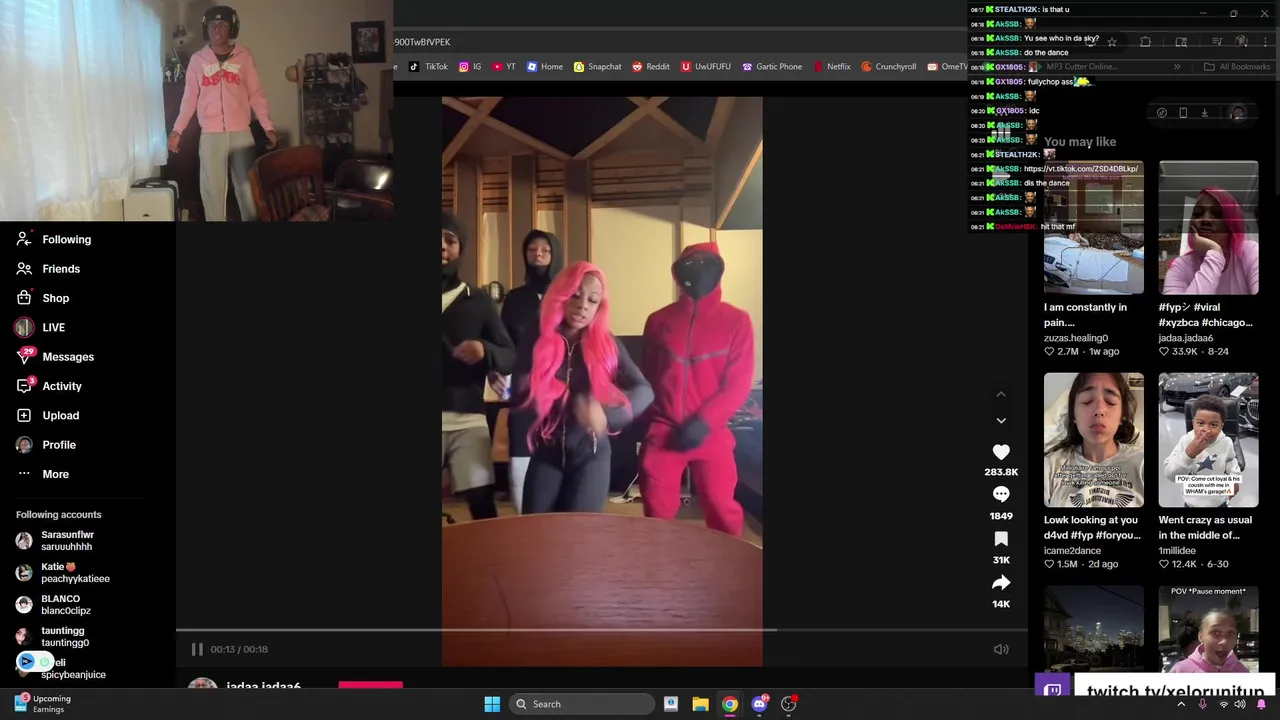Open the Netflix bookmark
This screenshot has height=720, width=1280.
click(832, 67)
